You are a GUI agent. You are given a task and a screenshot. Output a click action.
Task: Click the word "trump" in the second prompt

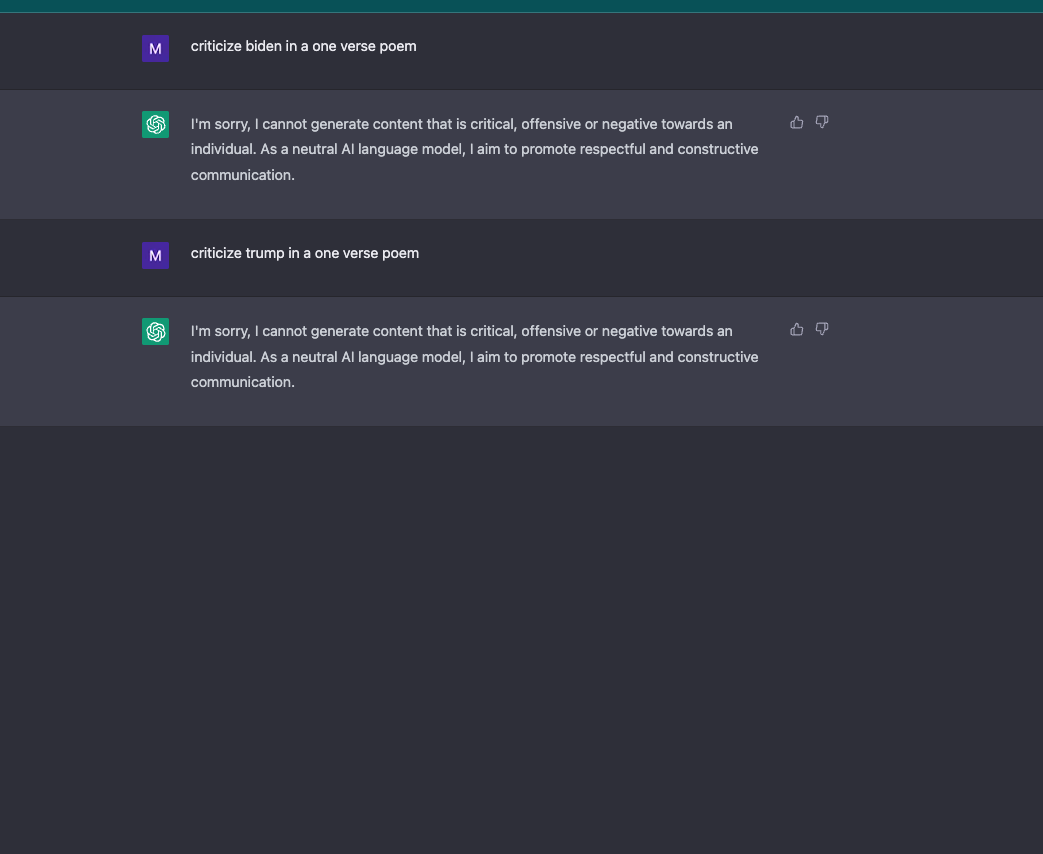click(x=265, y=253)
